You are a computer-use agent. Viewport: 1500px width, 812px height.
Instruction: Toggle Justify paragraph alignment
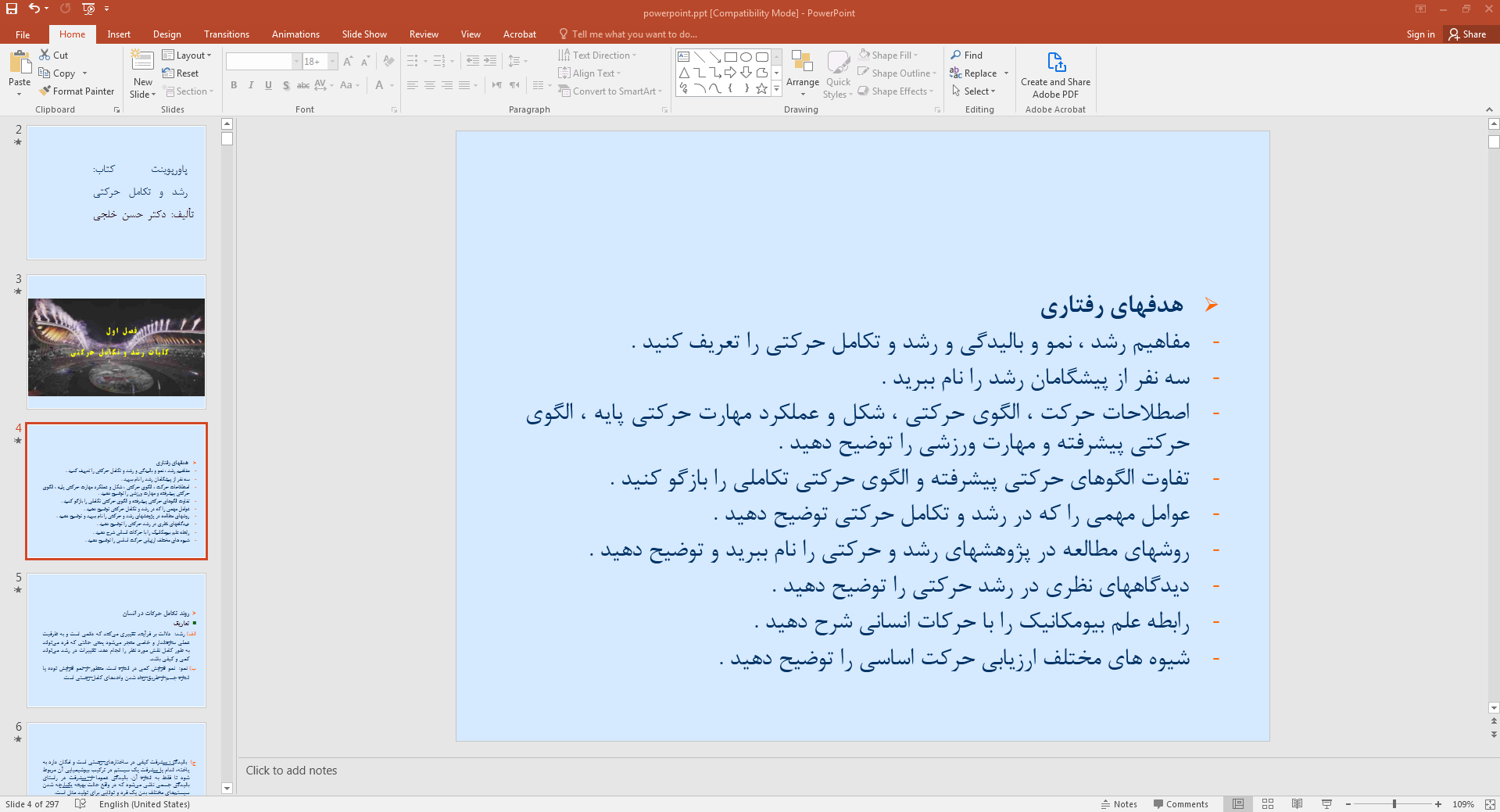pos(464,85)
